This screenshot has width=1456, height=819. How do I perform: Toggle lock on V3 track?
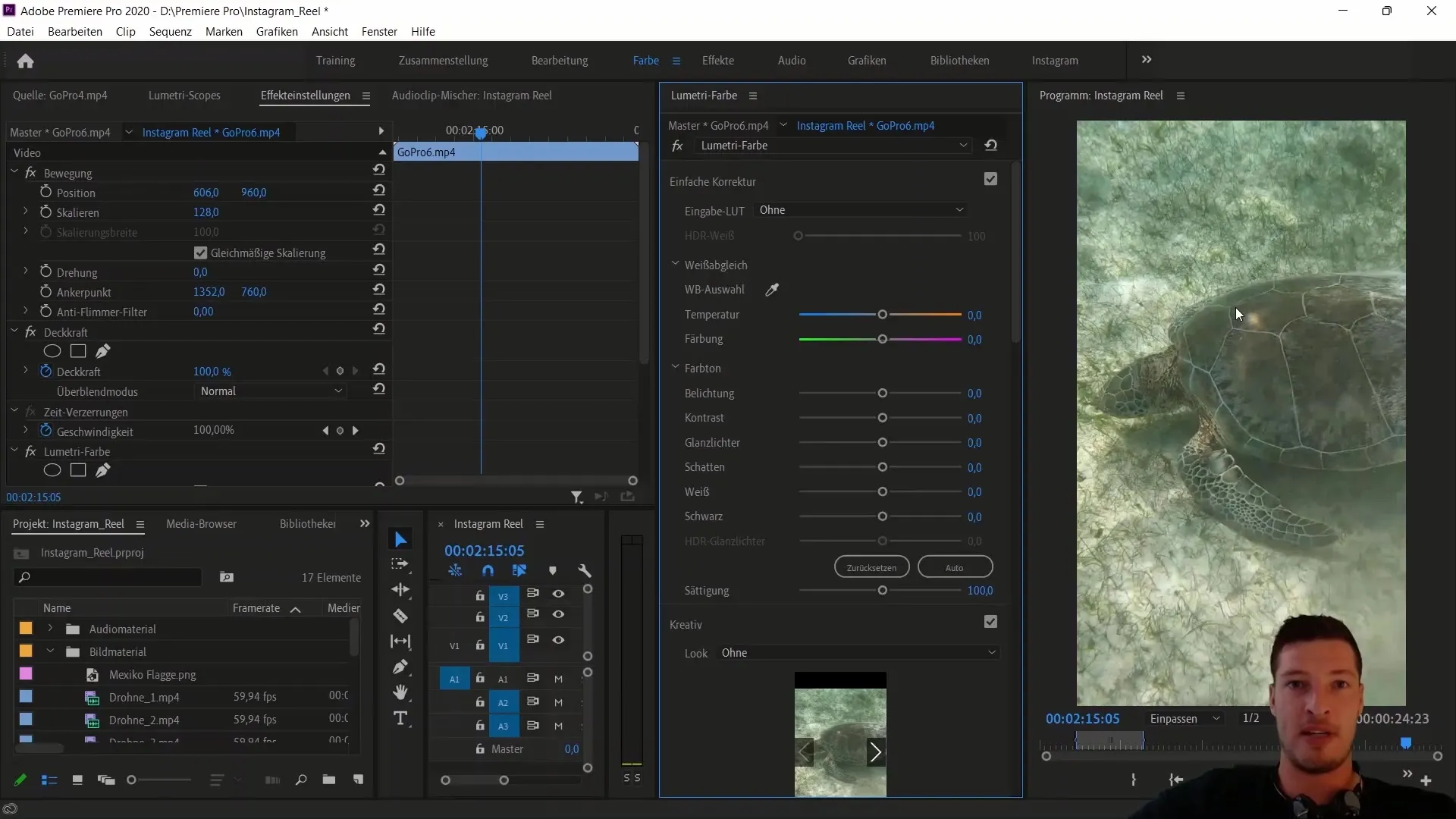pyautogui.click(x=479, y=595)
